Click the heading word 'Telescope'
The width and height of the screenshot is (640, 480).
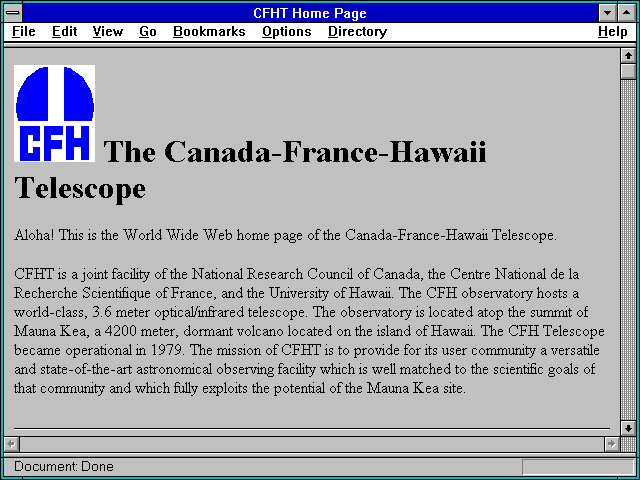(80, 188)
